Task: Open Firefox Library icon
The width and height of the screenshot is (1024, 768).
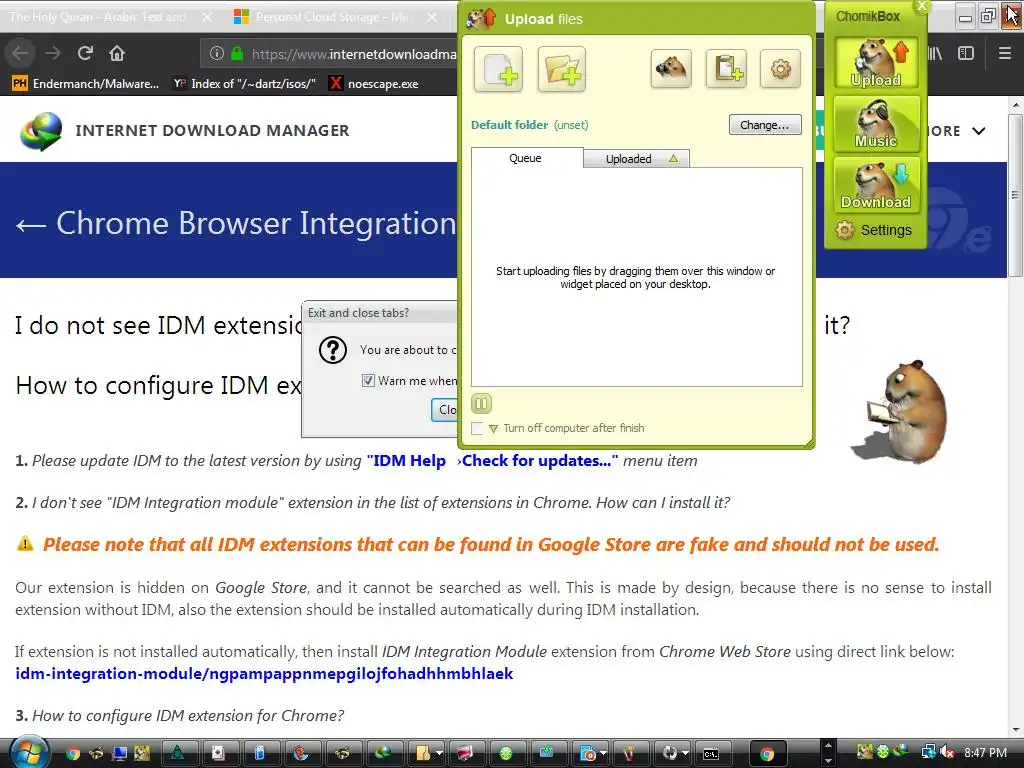Action: [x=935, y=54]
